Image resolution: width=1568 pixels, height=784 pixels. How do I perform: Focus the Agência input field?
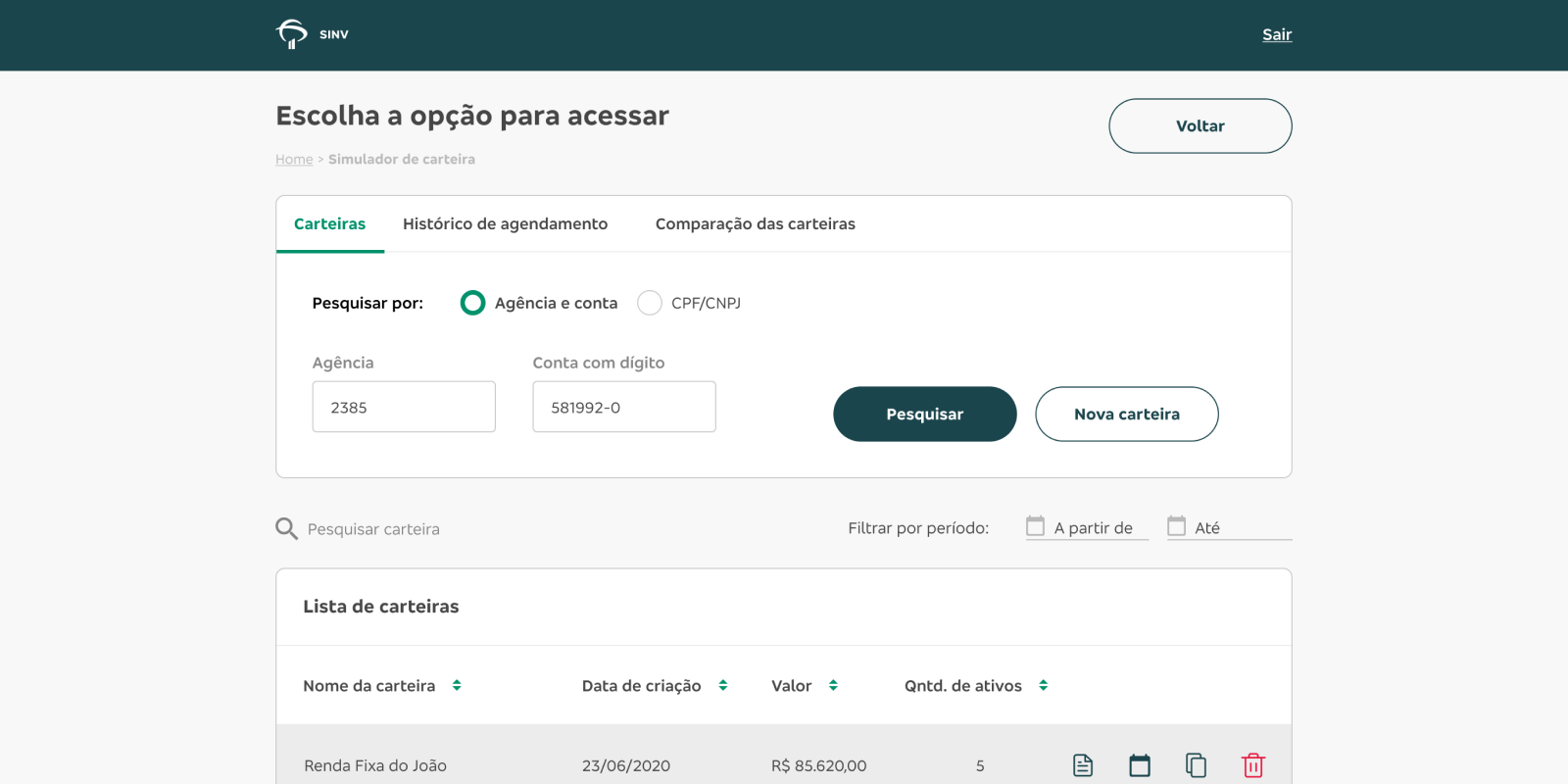coord(404,407)
